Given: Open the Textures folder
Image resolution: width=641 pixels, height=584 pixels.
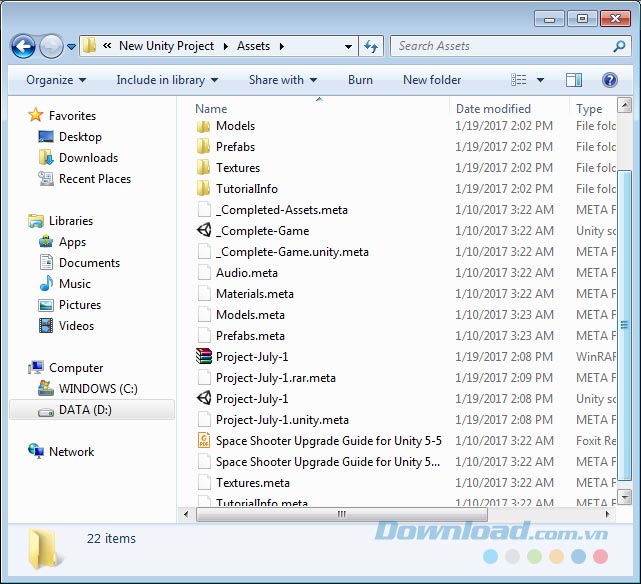Looking at the screenshot, I should pyautogui.click(x=237, y=168).
